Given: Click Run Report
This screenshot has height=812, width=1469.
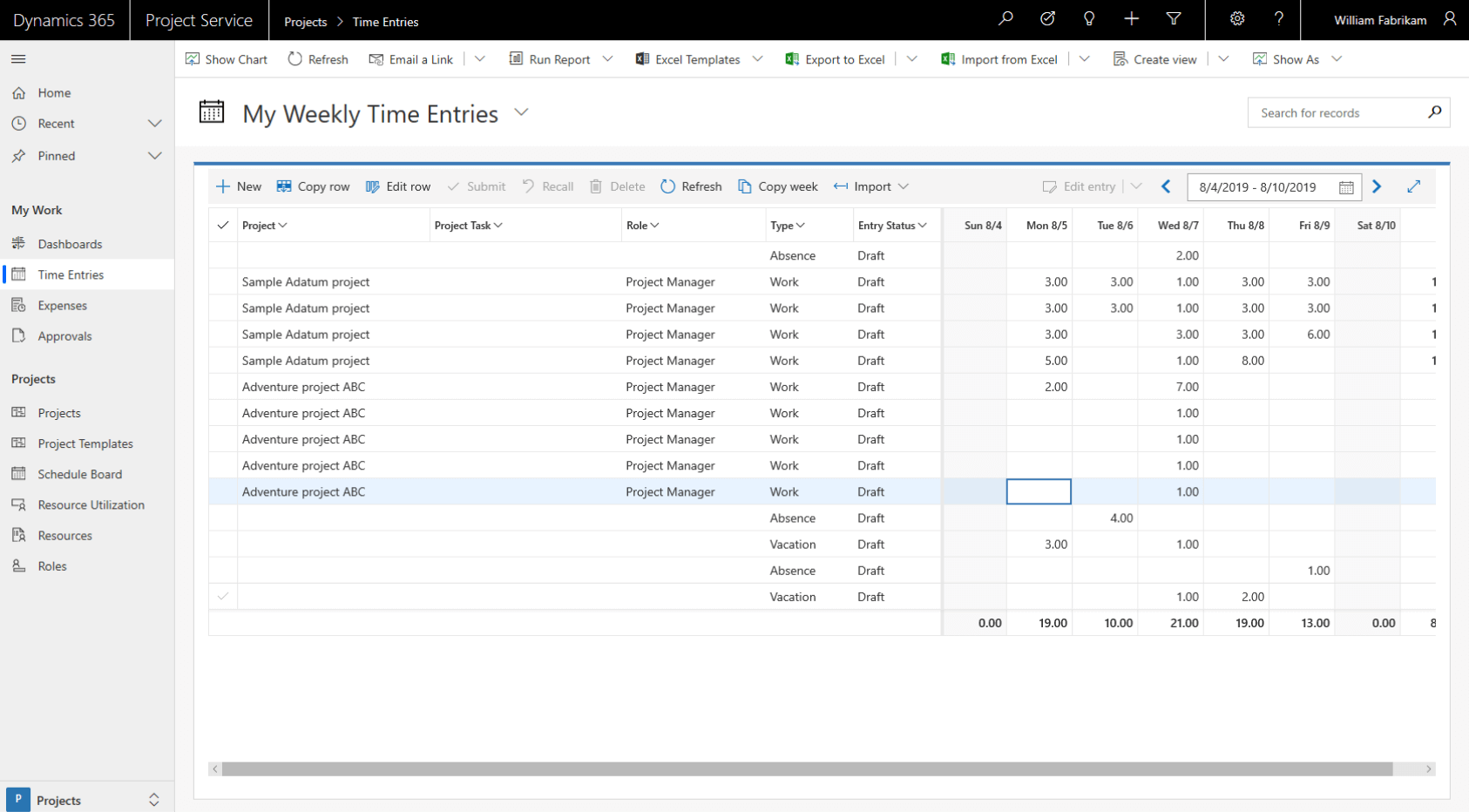Looking at the screenshot, I should coord(550,59).
